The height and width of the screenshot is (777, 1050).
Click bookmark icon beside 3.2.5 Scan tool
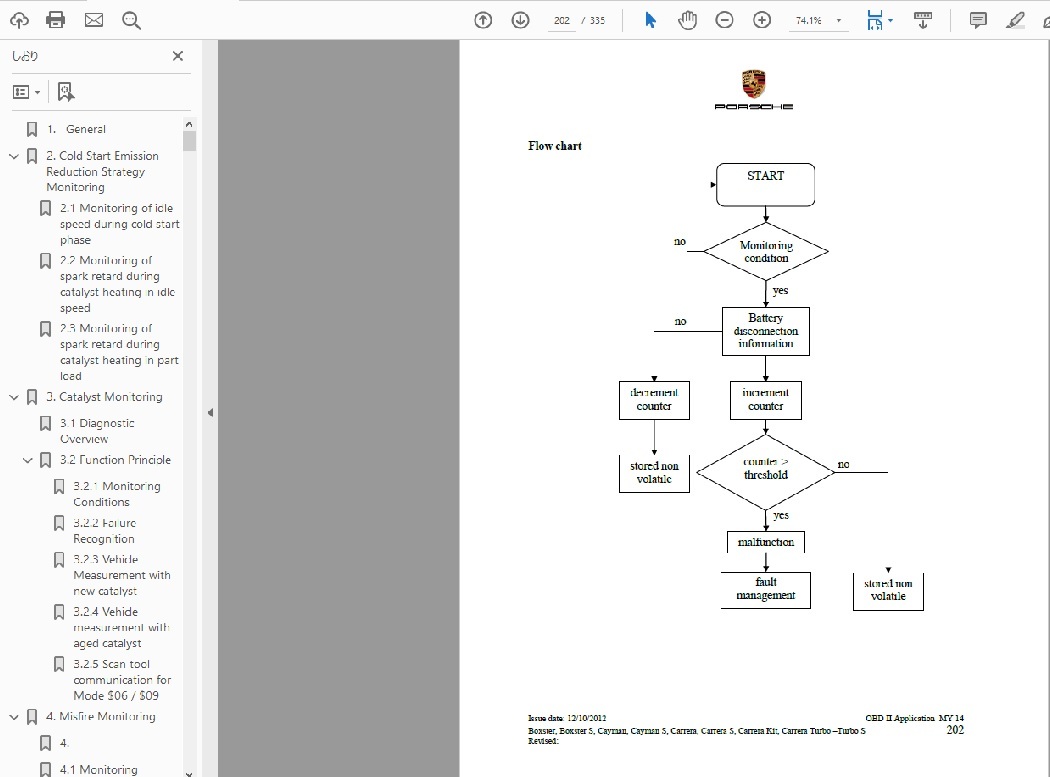[x=59, y=664]
